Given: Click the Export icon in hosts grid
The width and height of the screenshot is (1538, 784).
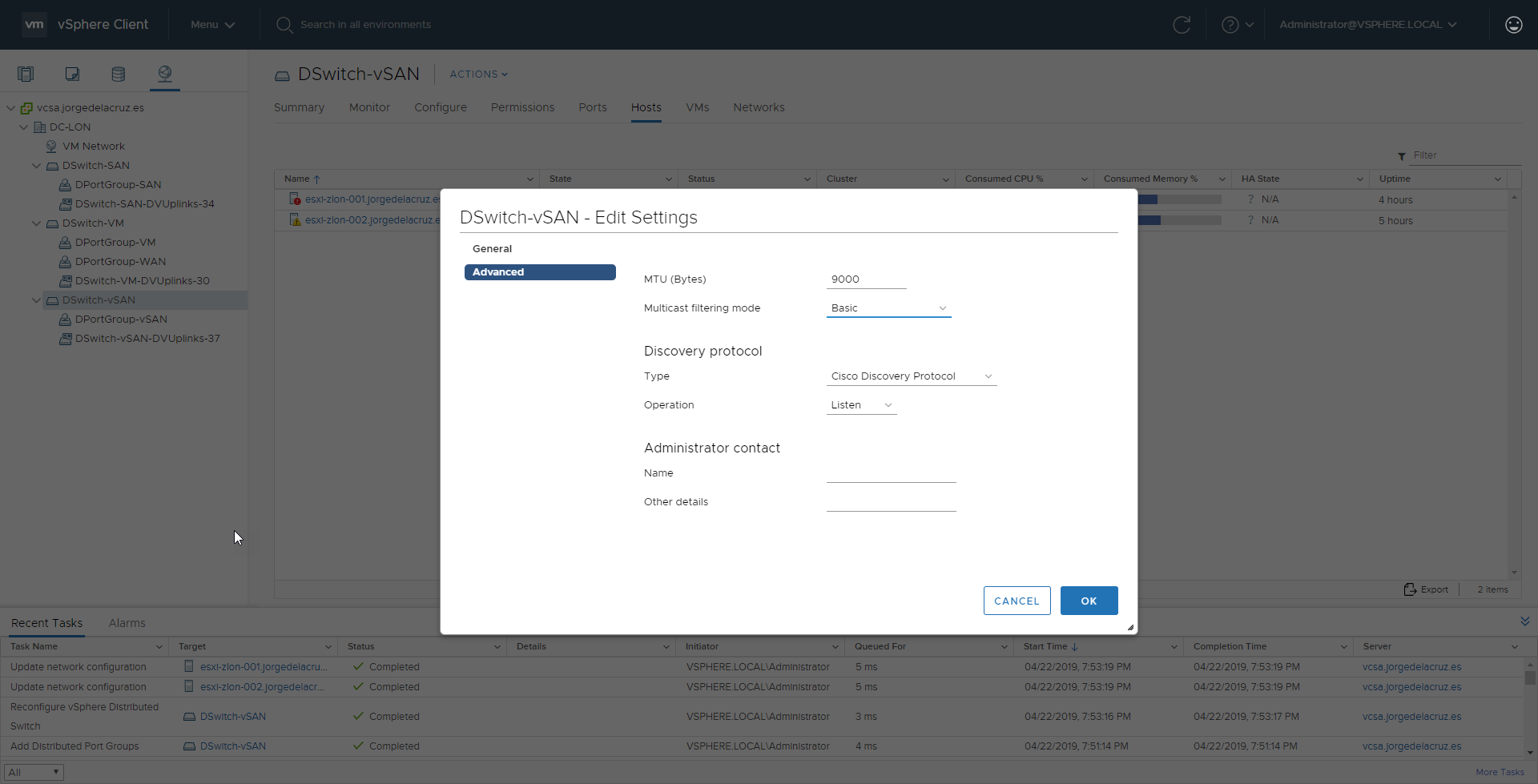Looking at the screenshot, I should coord(1410,589).
